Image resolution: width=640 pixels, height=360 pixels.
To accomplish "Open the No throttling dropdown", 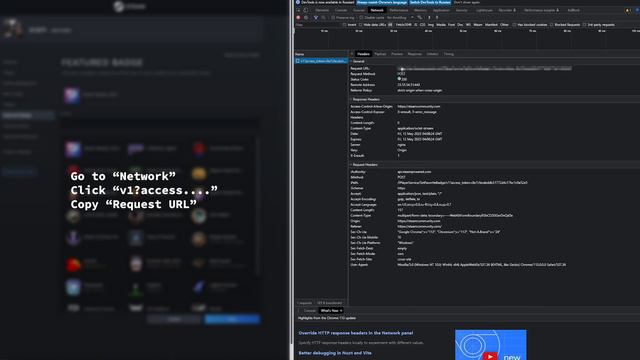I will click(400, 18).
